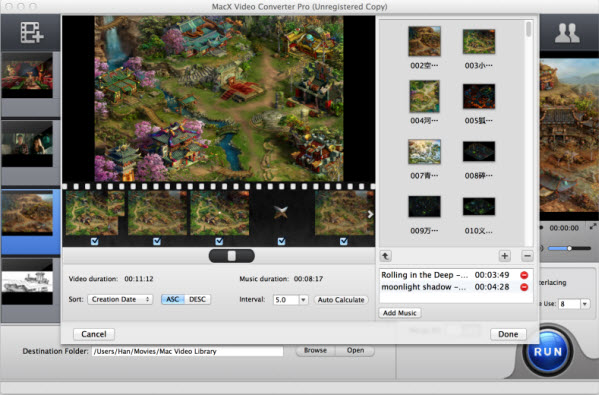Select first video in left sidebar list
The height and width of the screenshot is (395, 599).
[27, 75]
